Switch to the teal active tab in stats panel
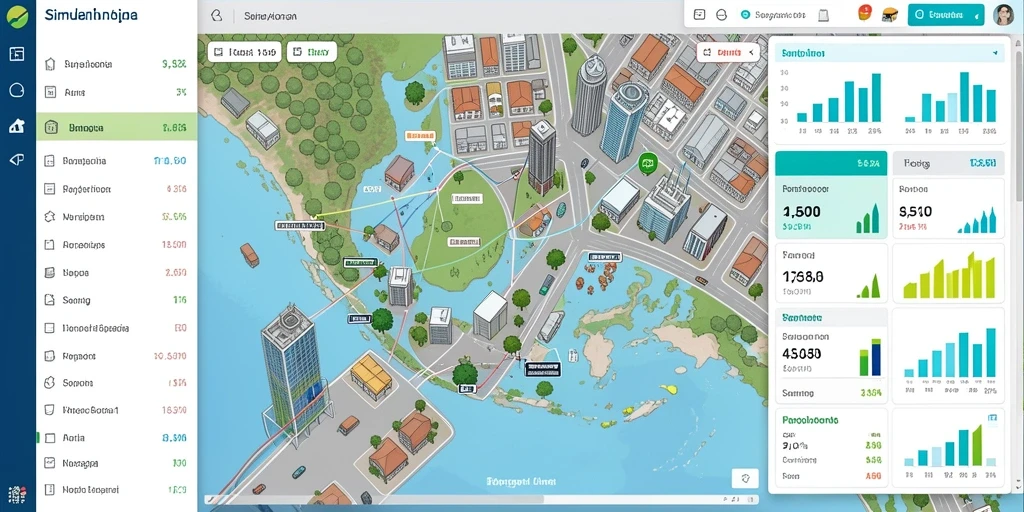 pyautogui.click(x=831, y=163)
